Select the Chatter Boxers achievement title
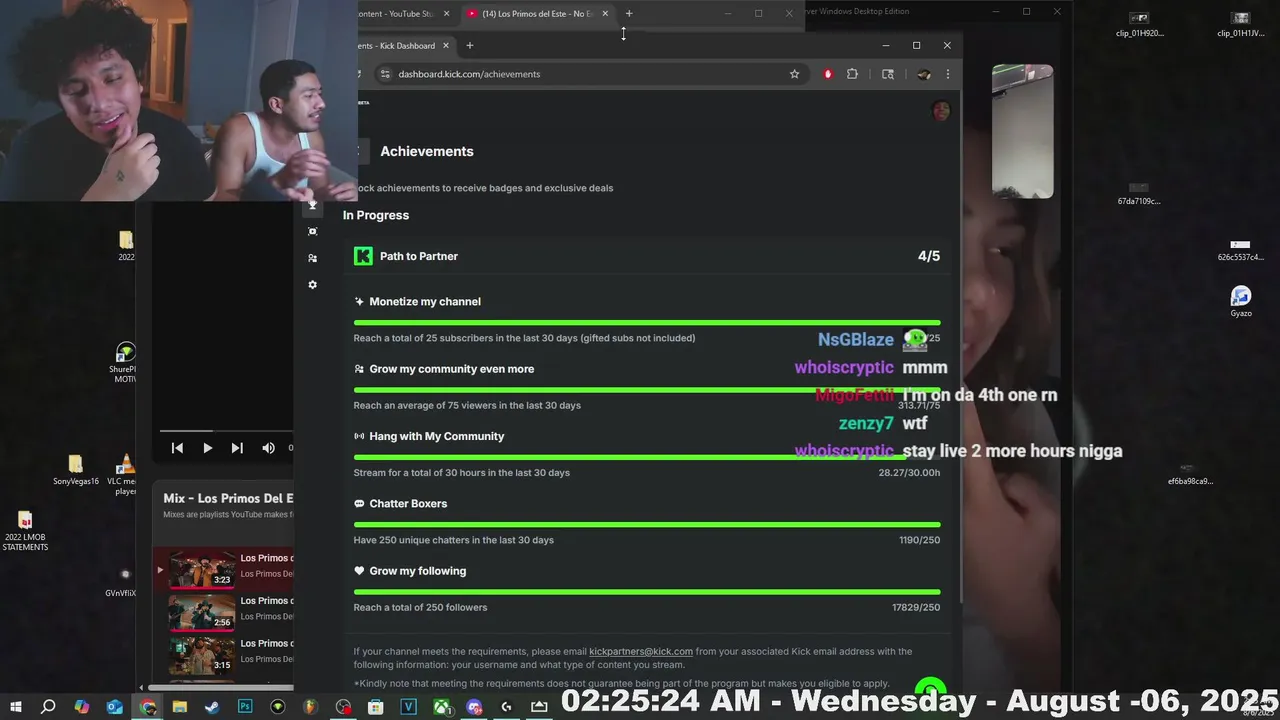This screenshot has width=1280, height=720. tap(408, 504)
